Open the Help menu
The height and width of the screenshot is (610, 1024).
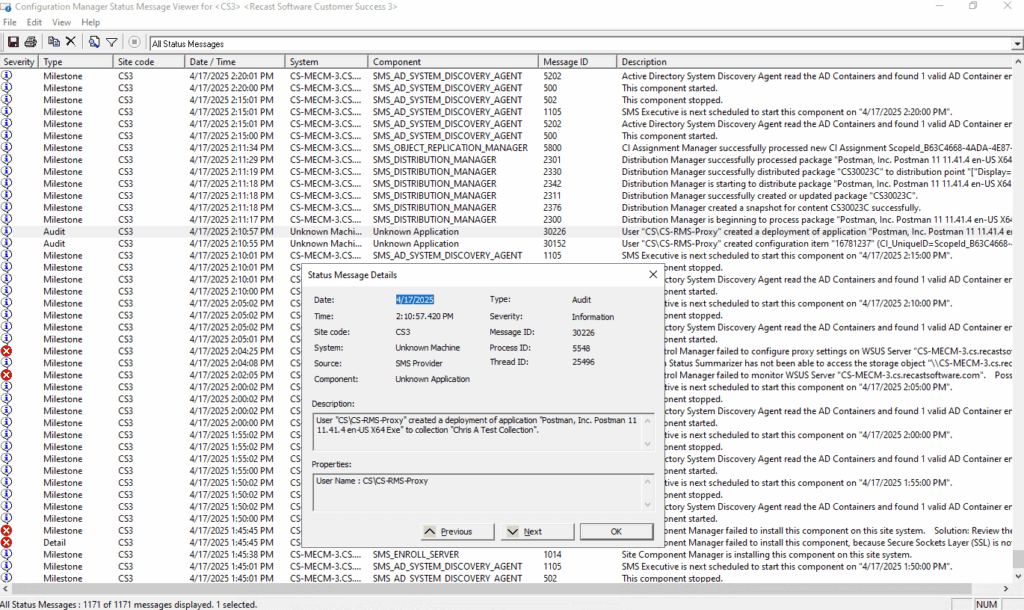tap(90, 22)
